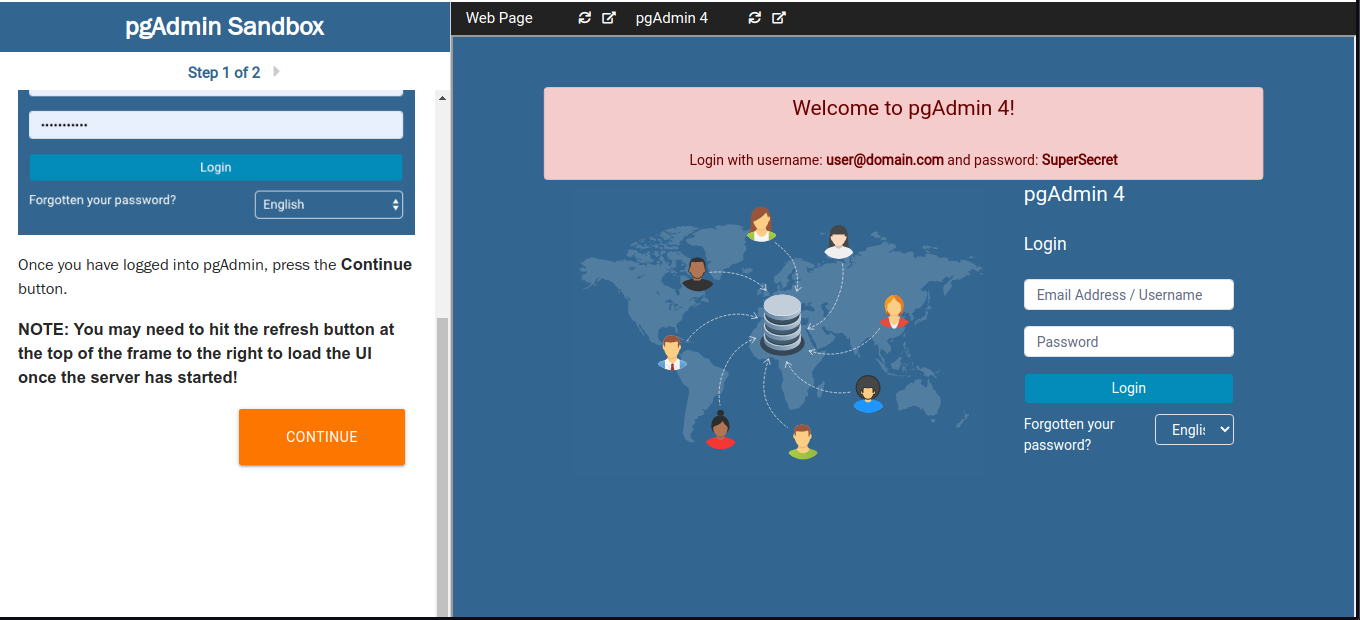
Task: Click the Step 1 of 2 label
Action: coord(224,72)
